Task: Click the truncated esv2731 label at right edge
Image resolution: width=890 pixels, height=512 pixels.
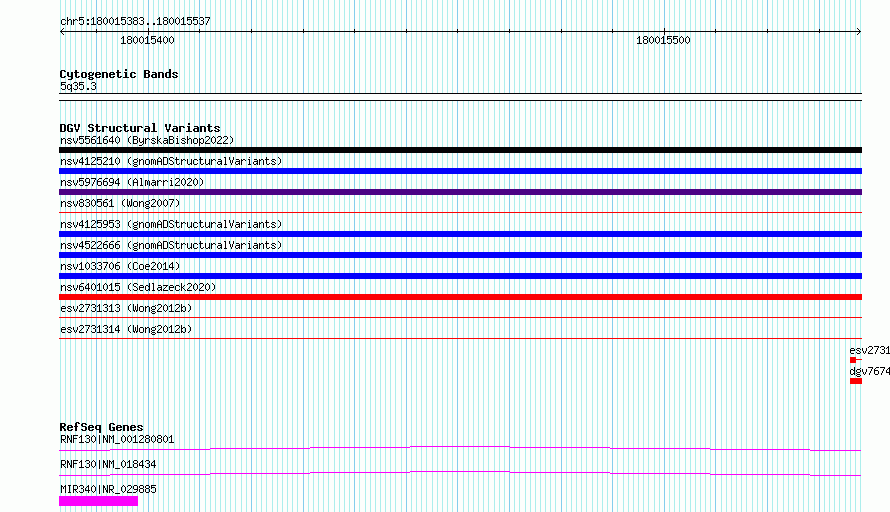Action: tap(870, 350)
